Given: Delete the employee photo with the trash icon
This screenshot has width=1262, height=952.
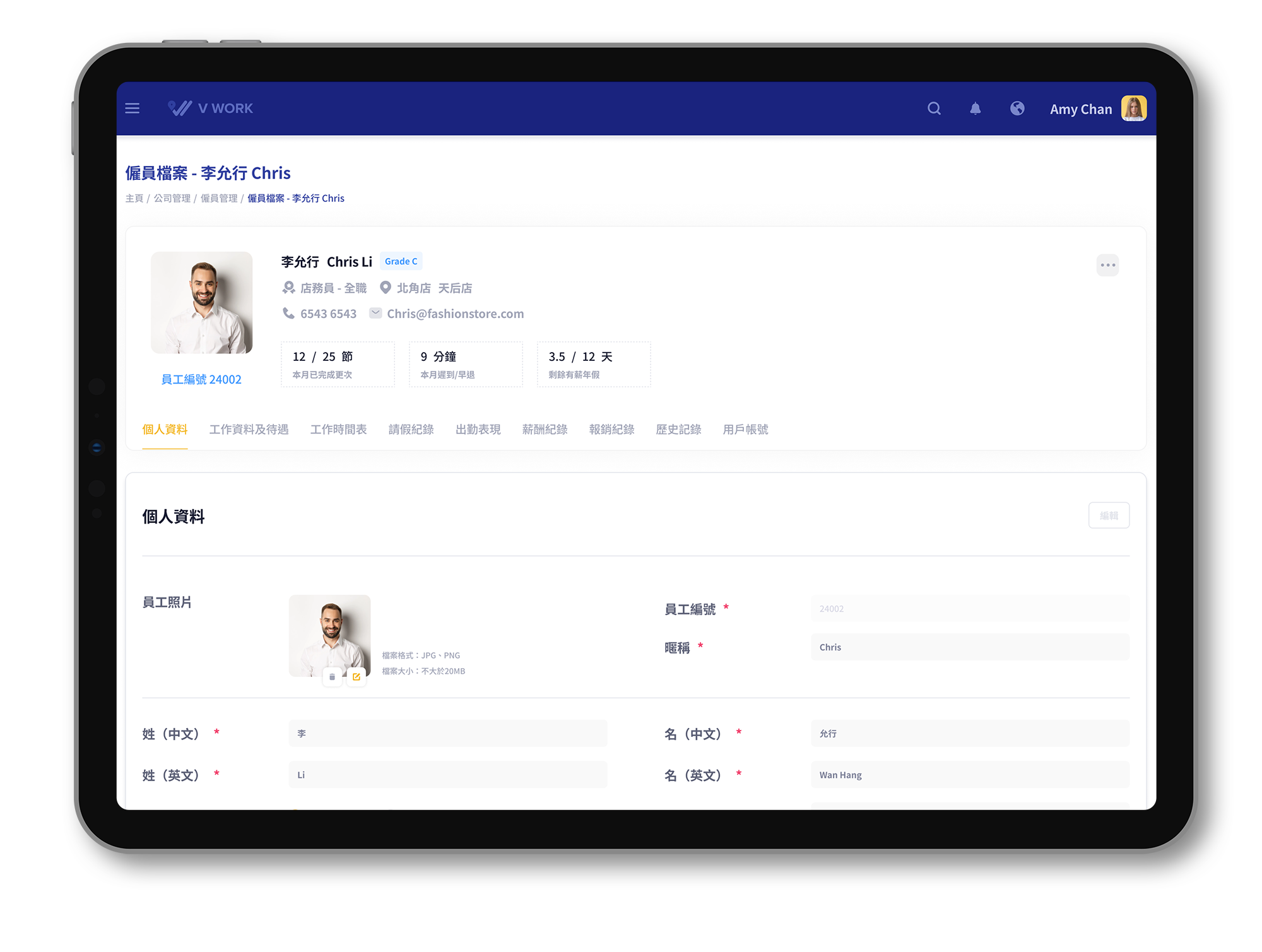Looking at the screenshot, I should pos(333,677).
